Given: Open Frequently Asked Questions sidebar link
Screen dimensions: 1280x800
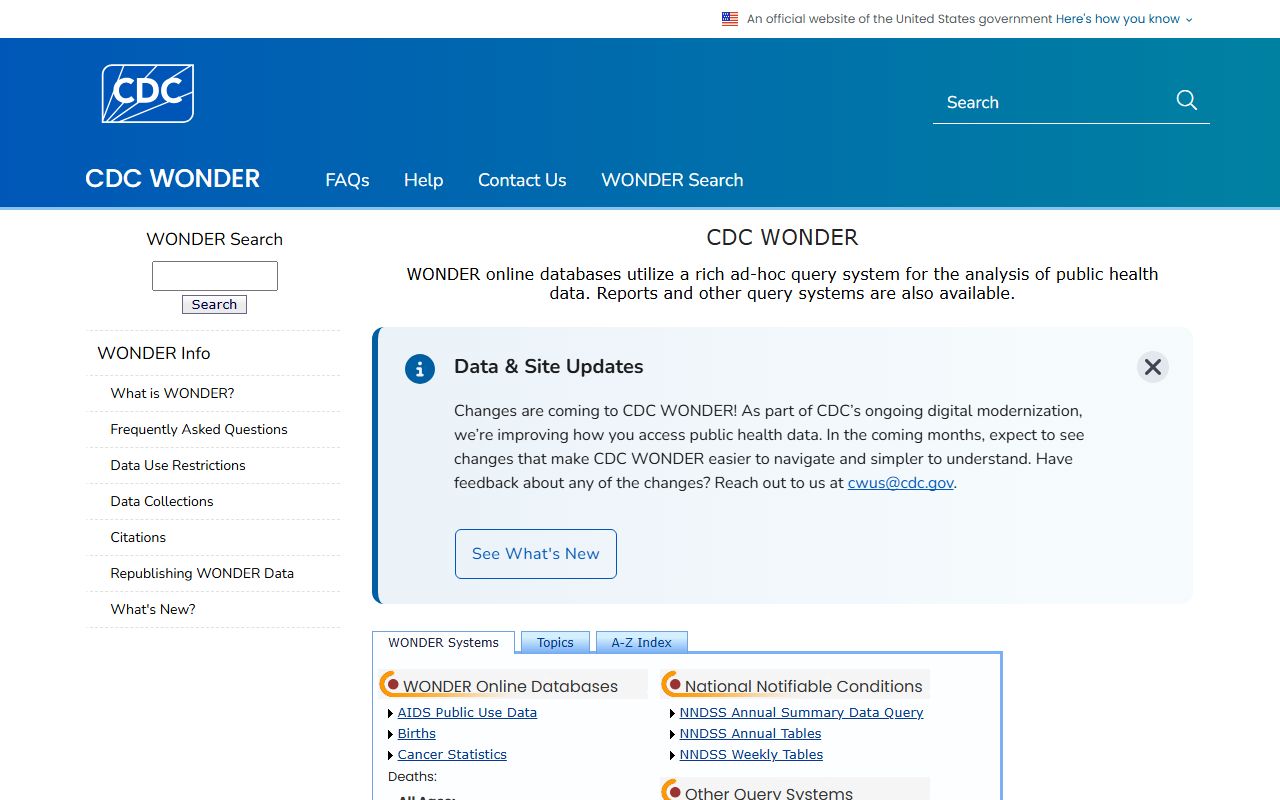Looking at the screenshot, I should pos(199,429).
